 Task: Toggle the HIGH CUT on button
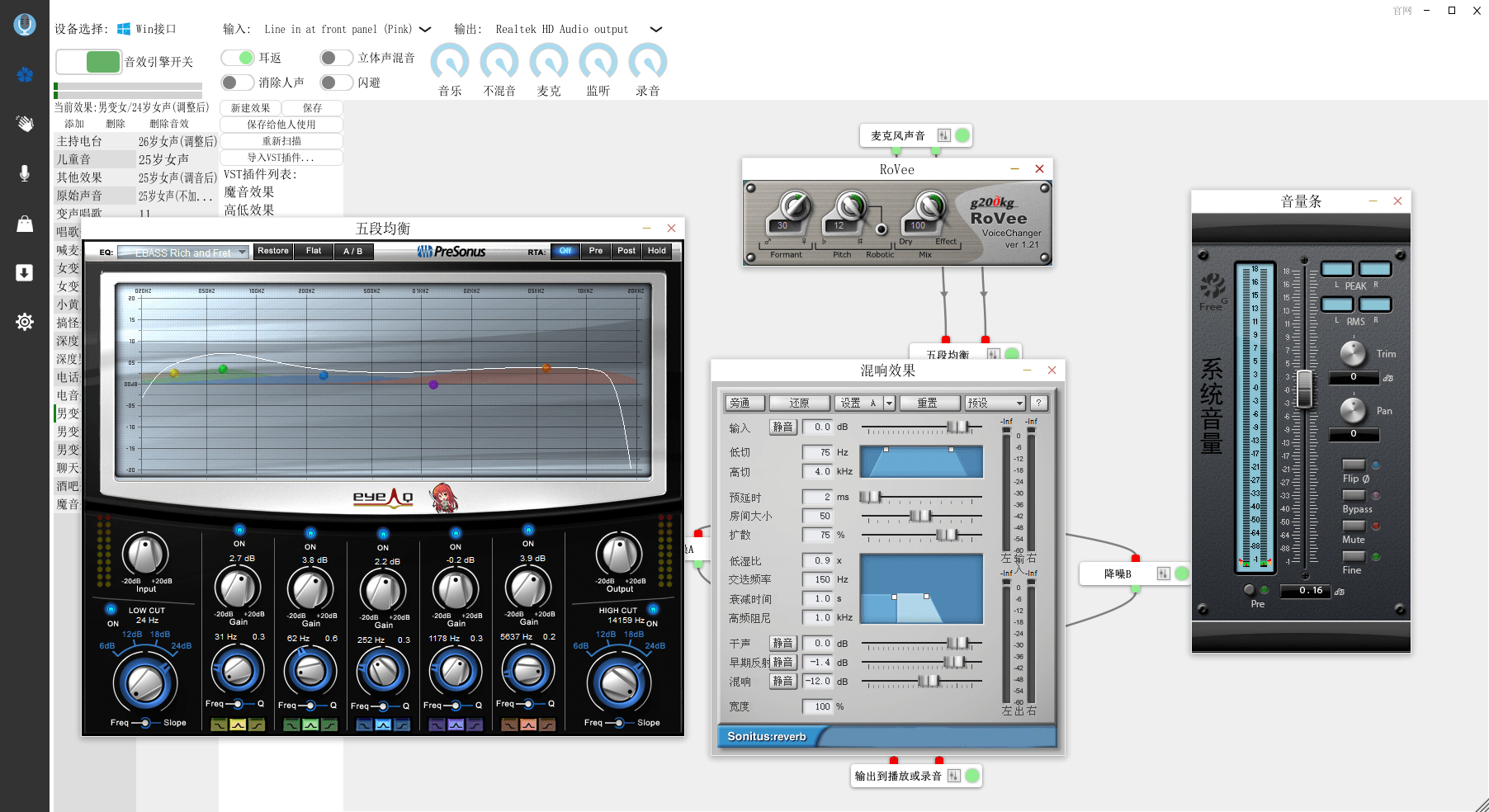pyautogui.click(x=653, y=610)
